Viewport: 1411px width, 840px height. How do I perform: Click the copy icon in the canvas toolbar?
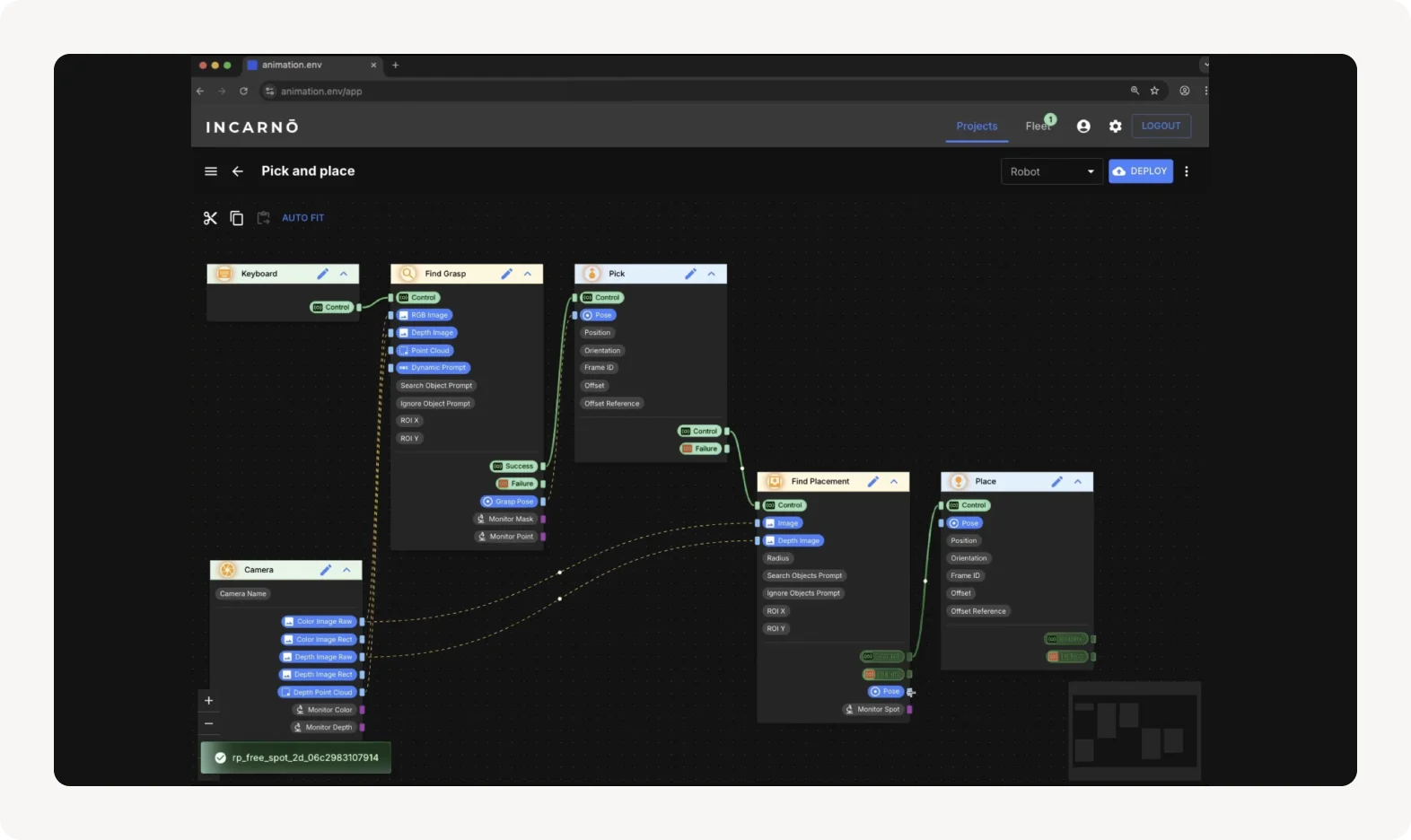click(237, 218)
